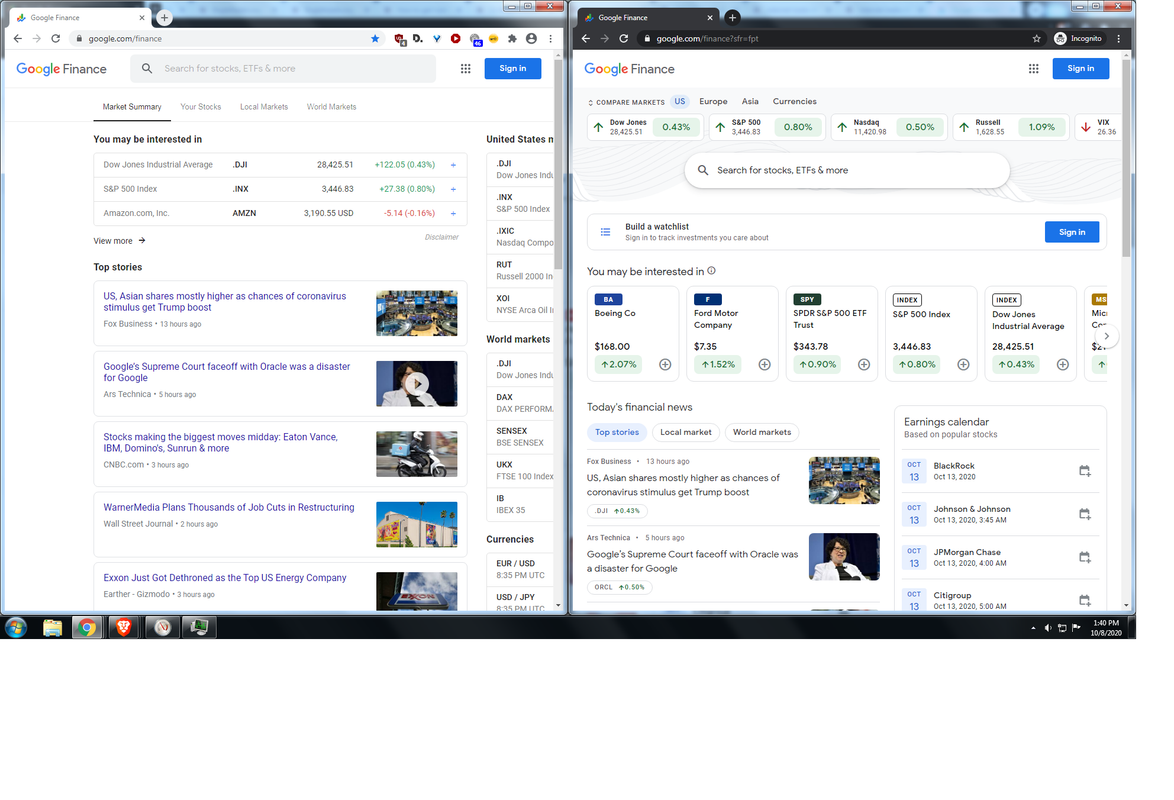Open Dow Jones market chip showing 0.43%
The width and height of the screenshot is (1174, 800).
click(x=645, y=127)
